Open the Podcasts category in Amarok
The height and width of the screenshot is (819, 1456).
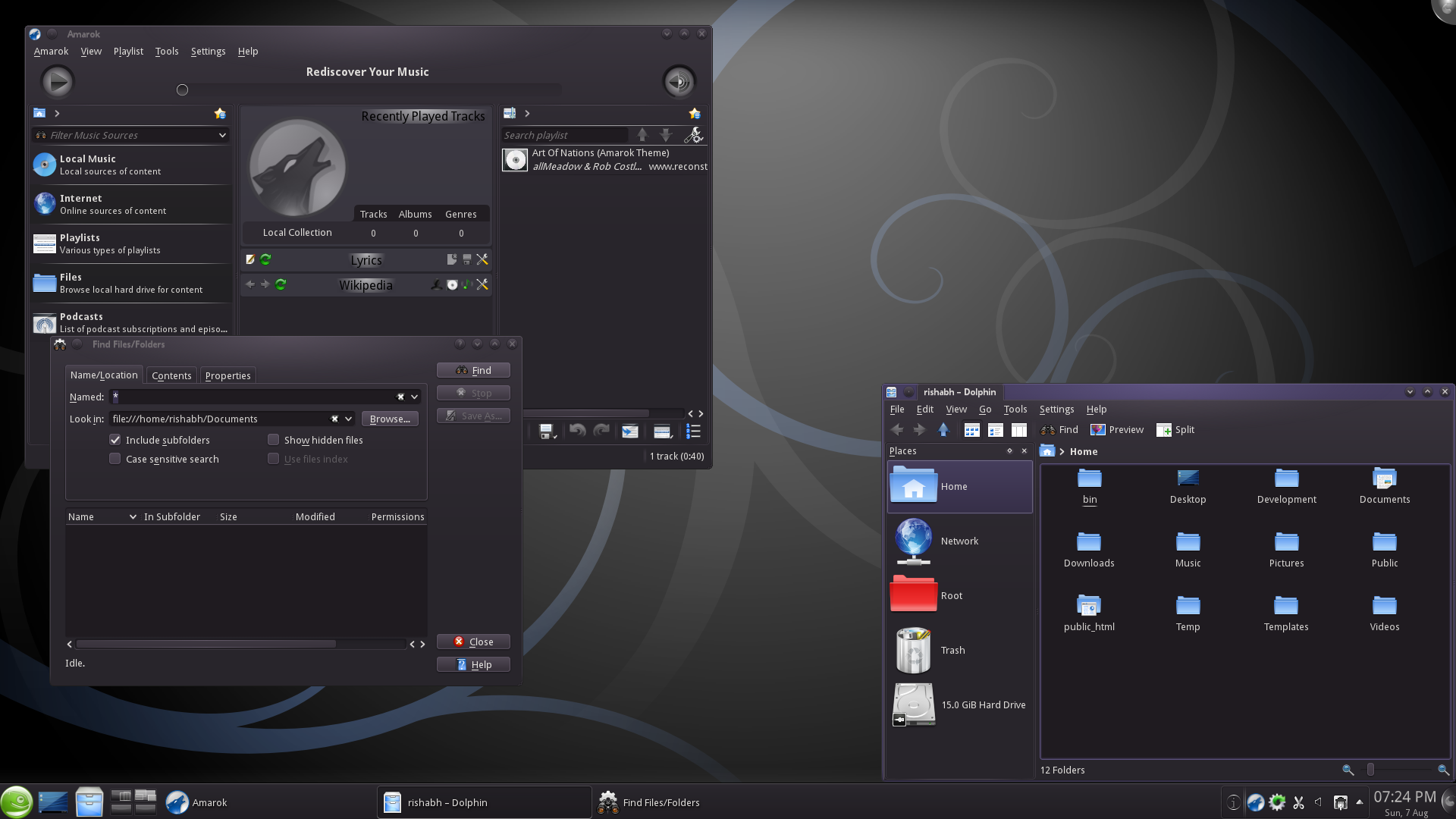(x=130, y=323)
